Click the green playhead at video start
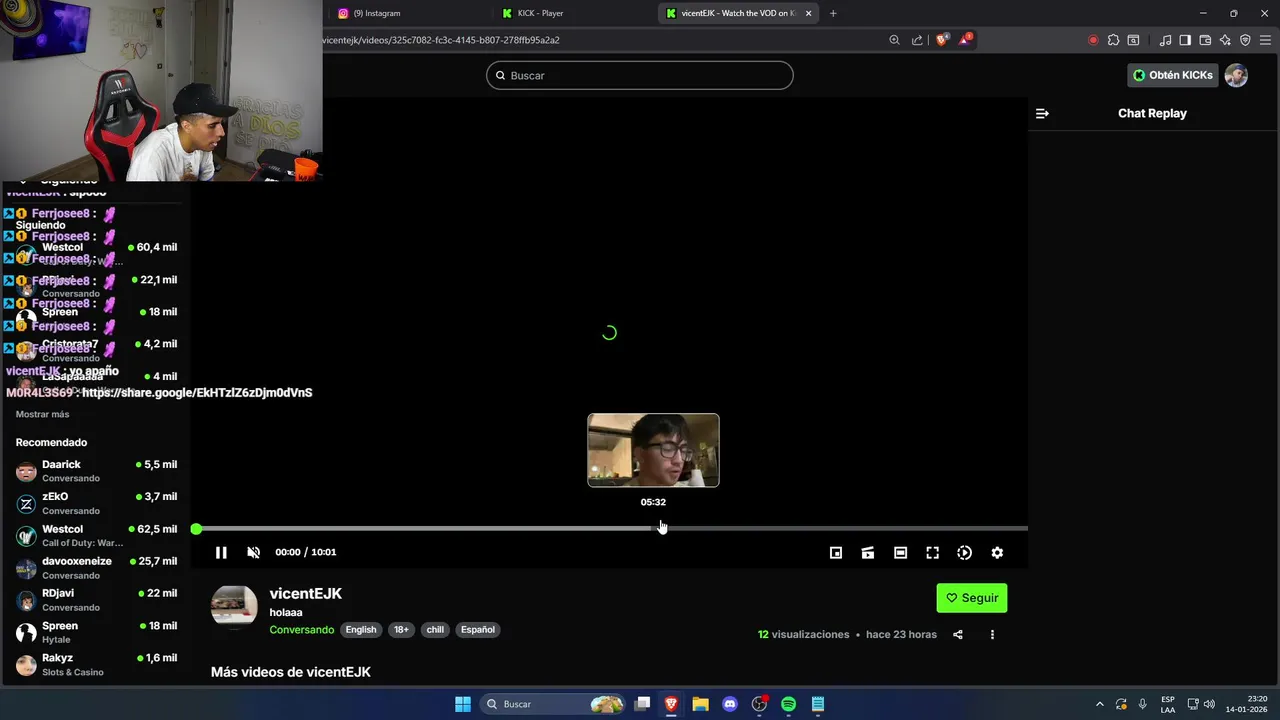This screenshot has width=1280, height=720. (196, 528)
